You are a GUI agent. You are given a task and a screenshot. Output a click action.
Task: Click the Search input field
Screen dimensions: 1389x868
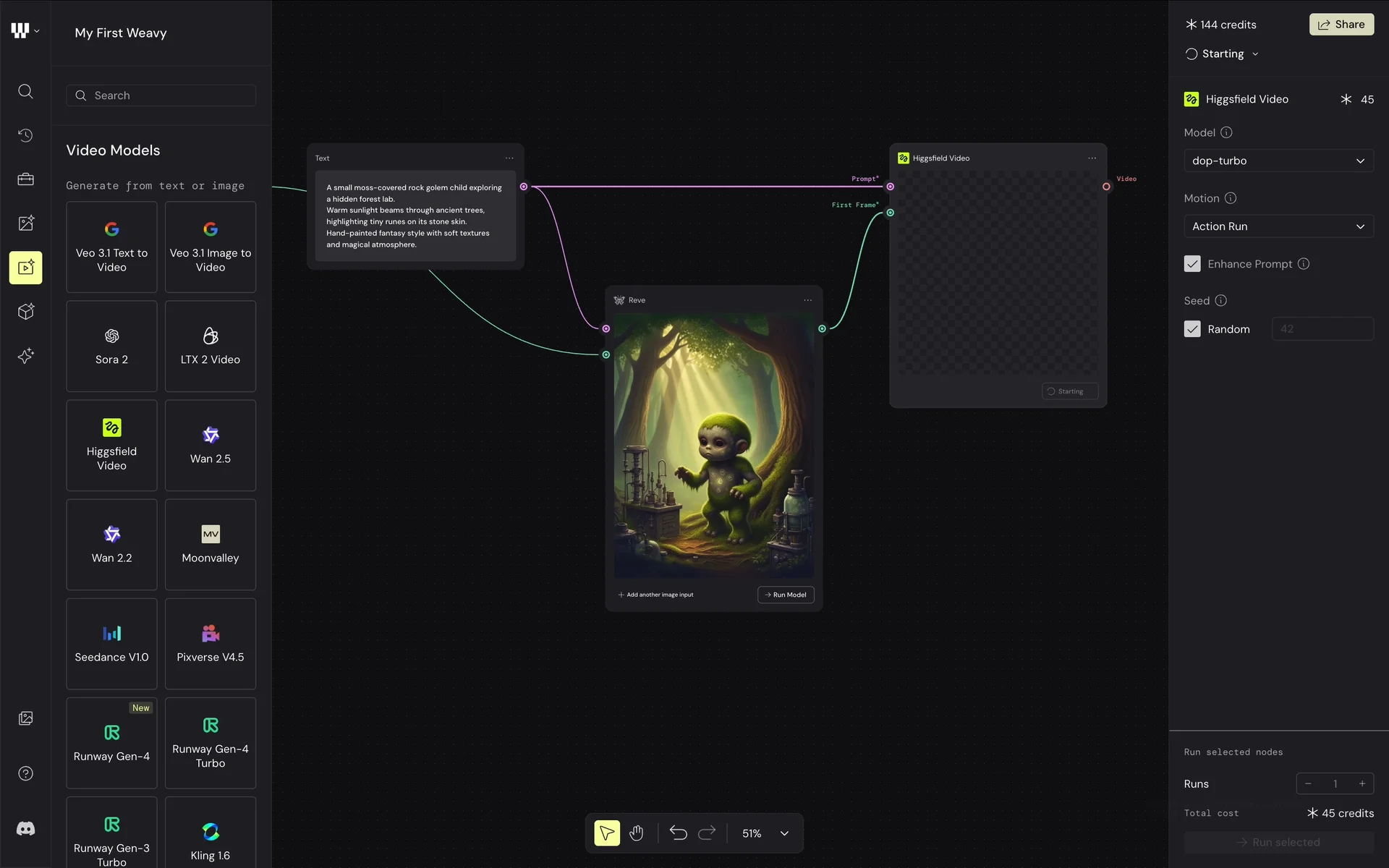click(161, 95)
